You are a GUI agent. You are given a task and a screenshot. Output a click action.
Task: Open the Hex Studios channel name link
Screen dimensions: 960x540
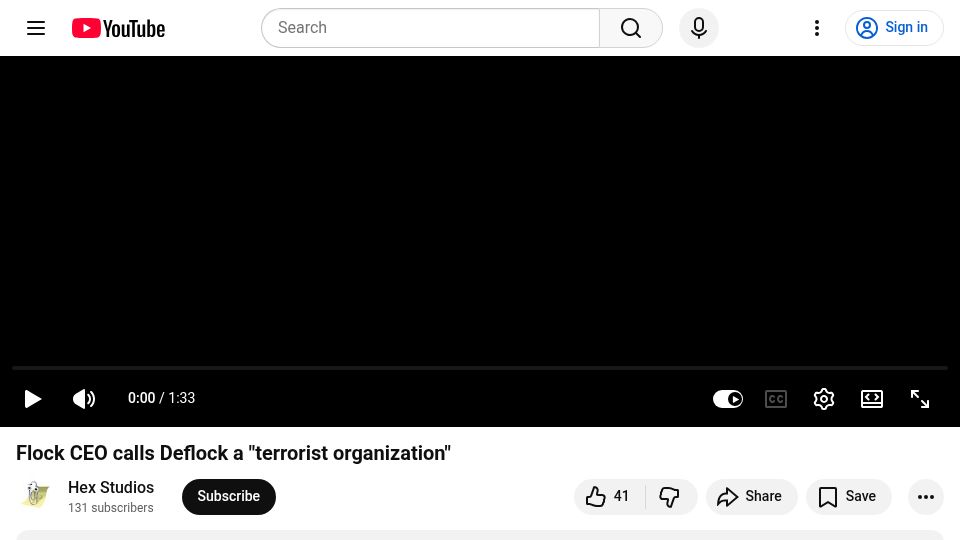pyautogui.click(x=111, y=487)
